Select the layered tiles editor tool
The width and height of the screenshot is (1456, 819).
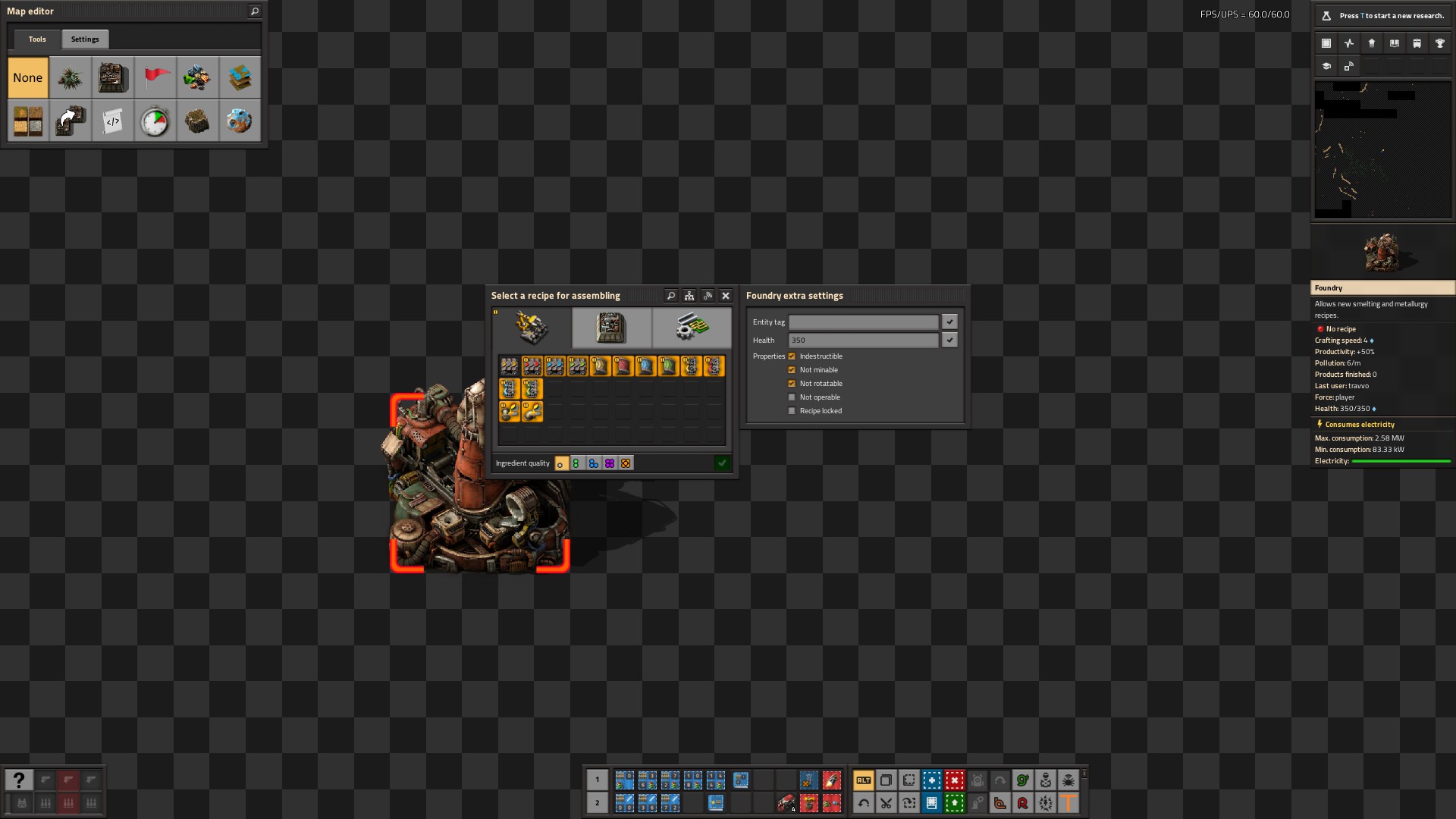pyautogui.click(x=240, y=77)
